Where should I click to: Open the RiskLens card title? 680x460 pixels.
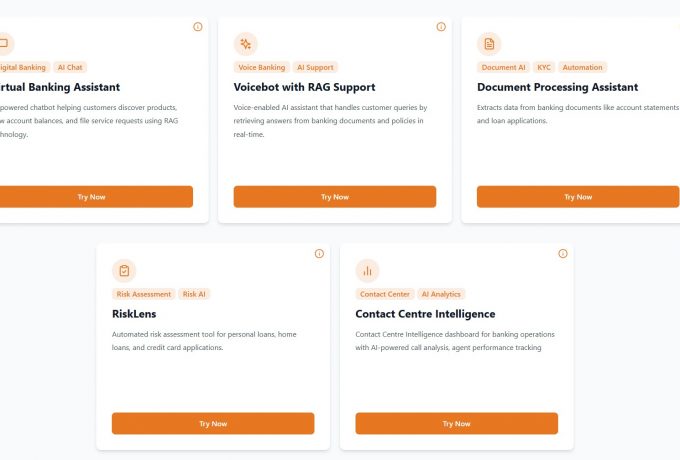(x=135, y=314)
